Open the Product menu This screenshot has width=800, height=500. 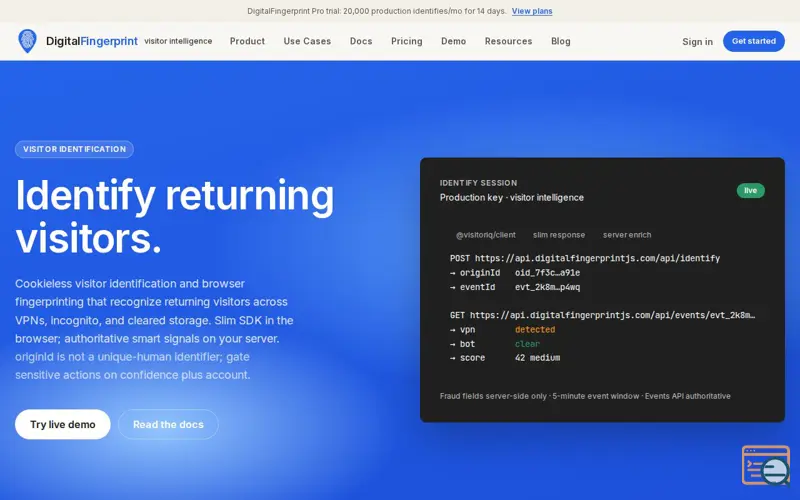pyautogui.click(x=247, y=41)
